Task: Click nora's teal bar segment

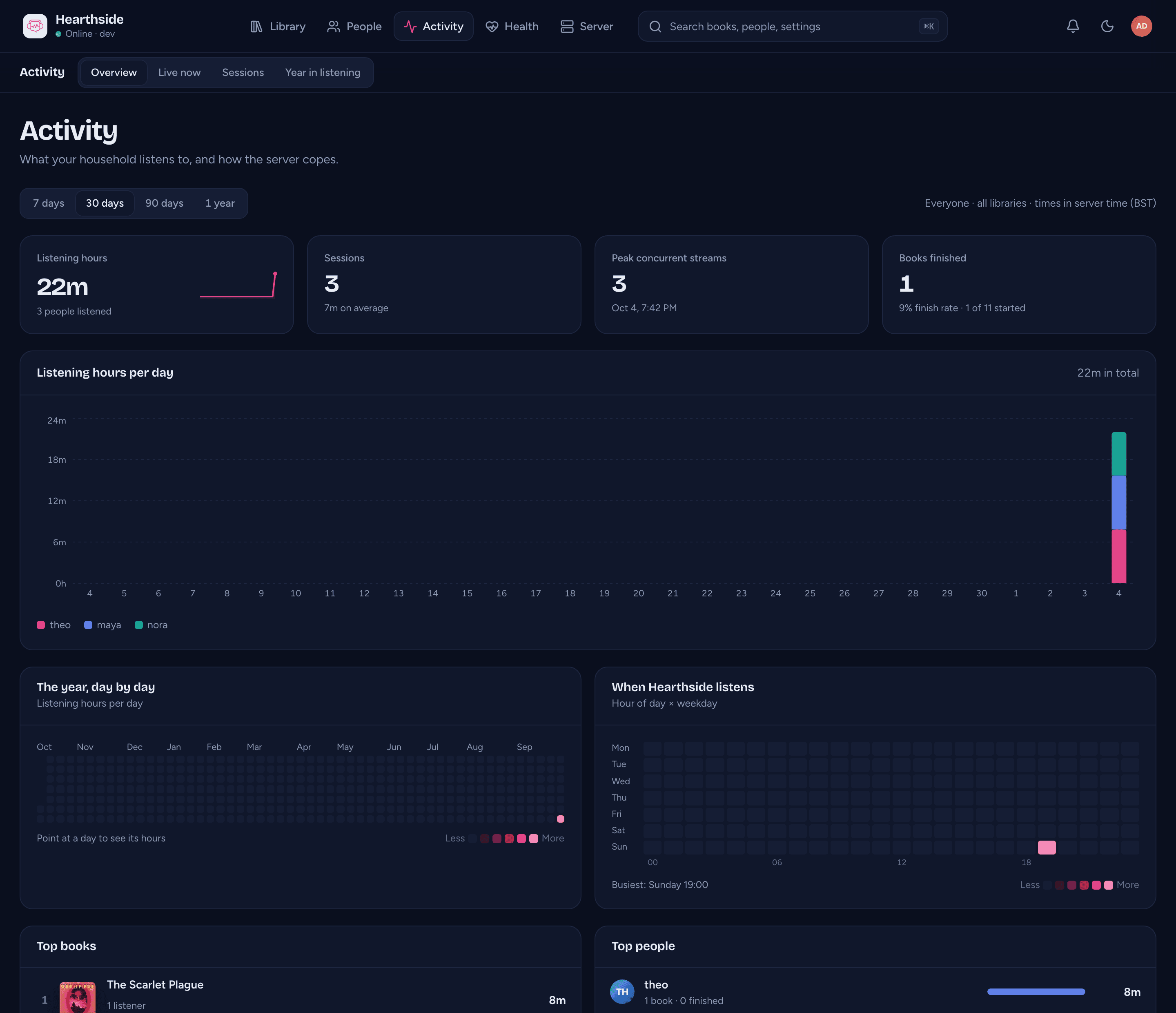Action: (1119, 454)
